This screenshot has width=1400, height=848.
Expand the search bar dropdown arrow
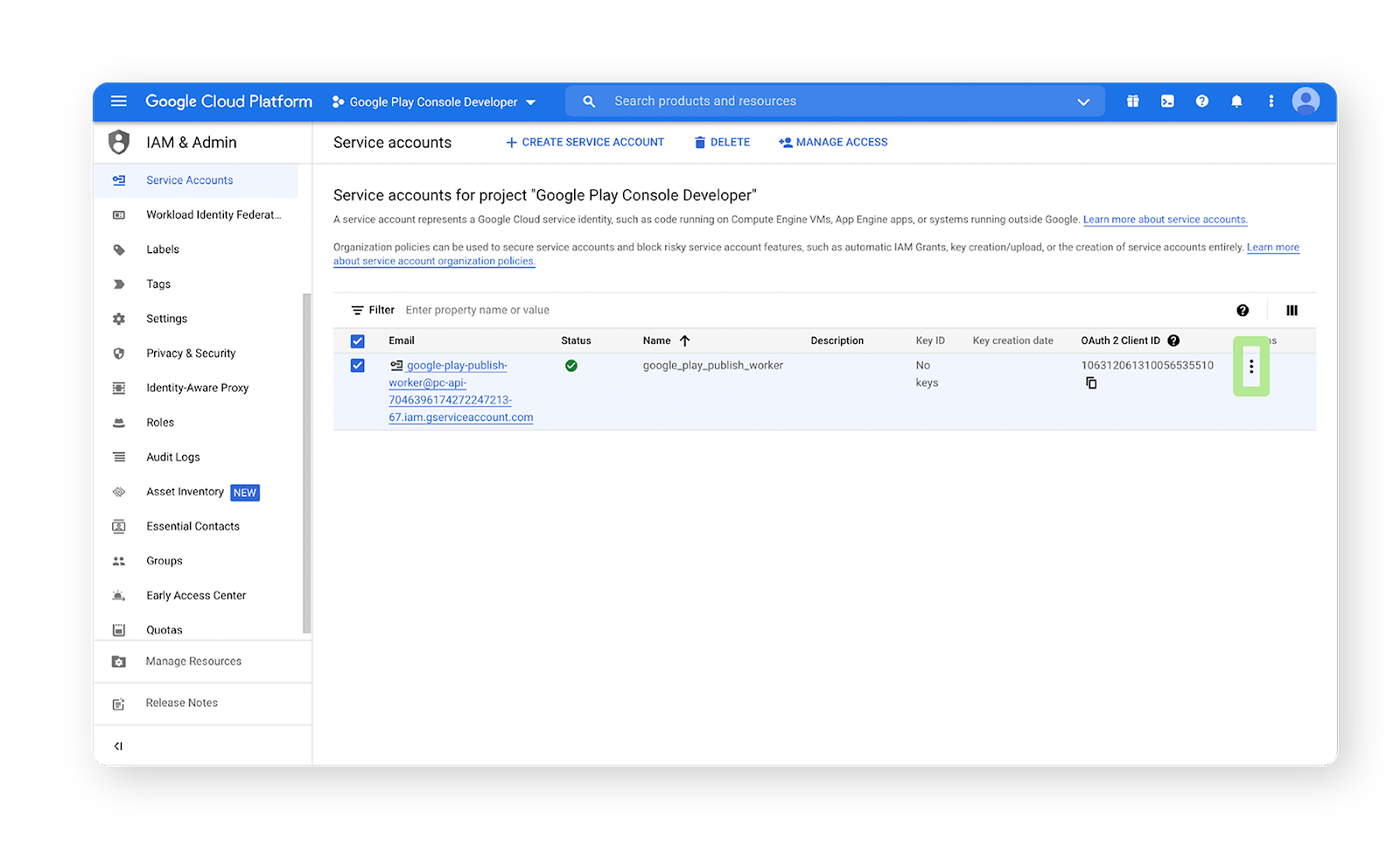(x=1084, y=101)
